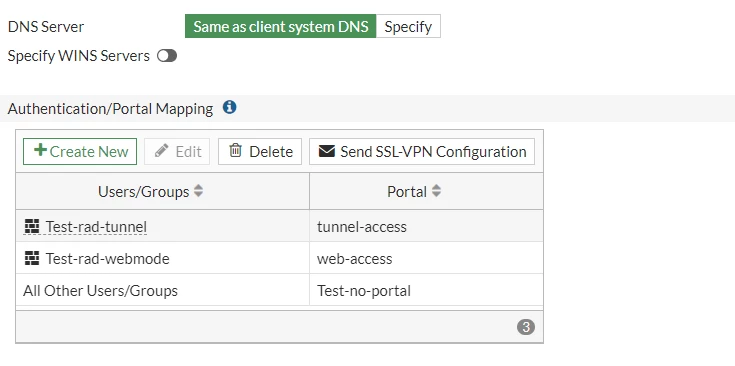Choose Specify for DNS Server

pyautogui.click(x=408, y=26)
